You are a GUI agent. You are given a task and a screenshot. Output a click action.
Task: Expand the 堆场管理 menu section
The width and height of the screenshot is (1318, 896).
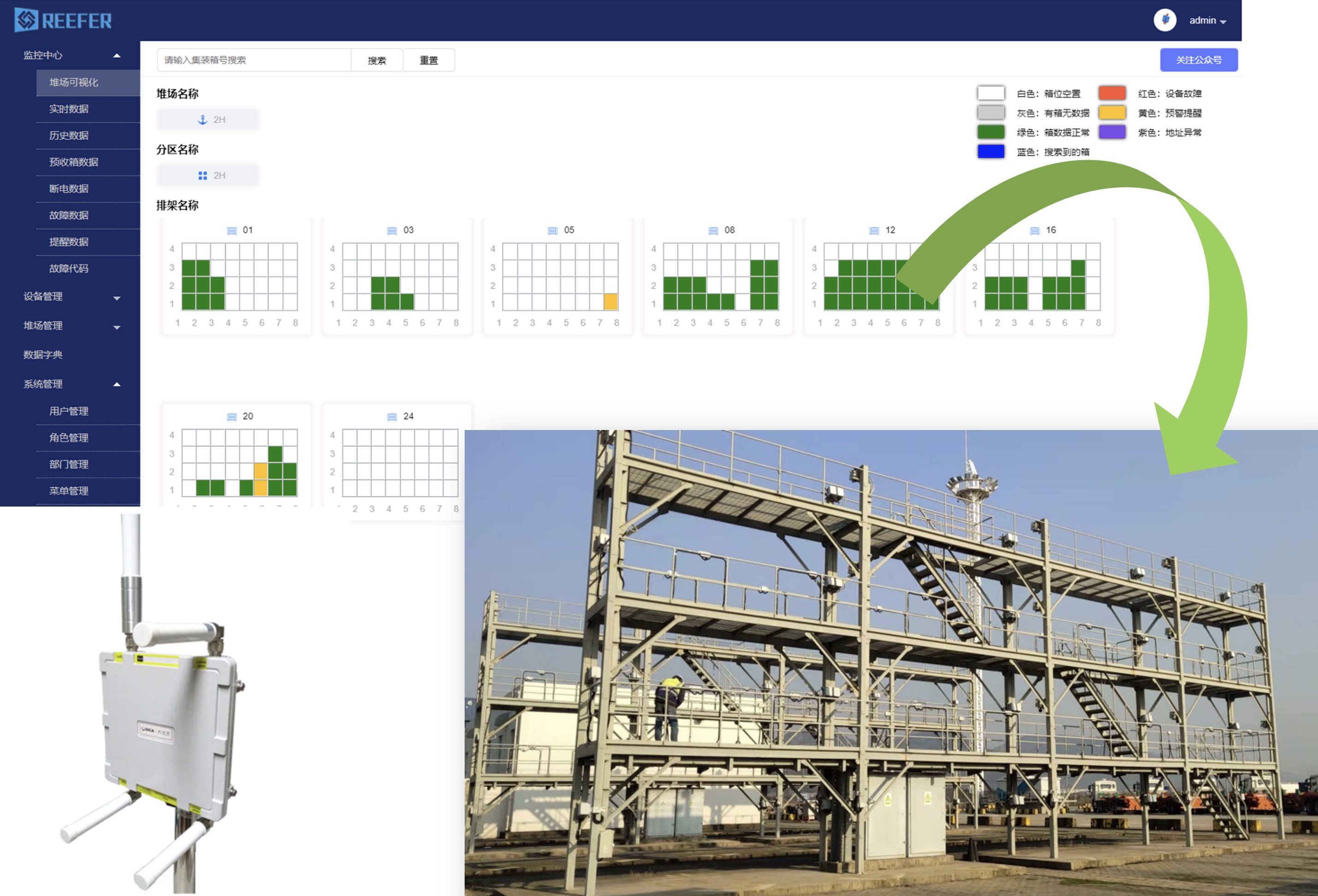coord(117,327)
